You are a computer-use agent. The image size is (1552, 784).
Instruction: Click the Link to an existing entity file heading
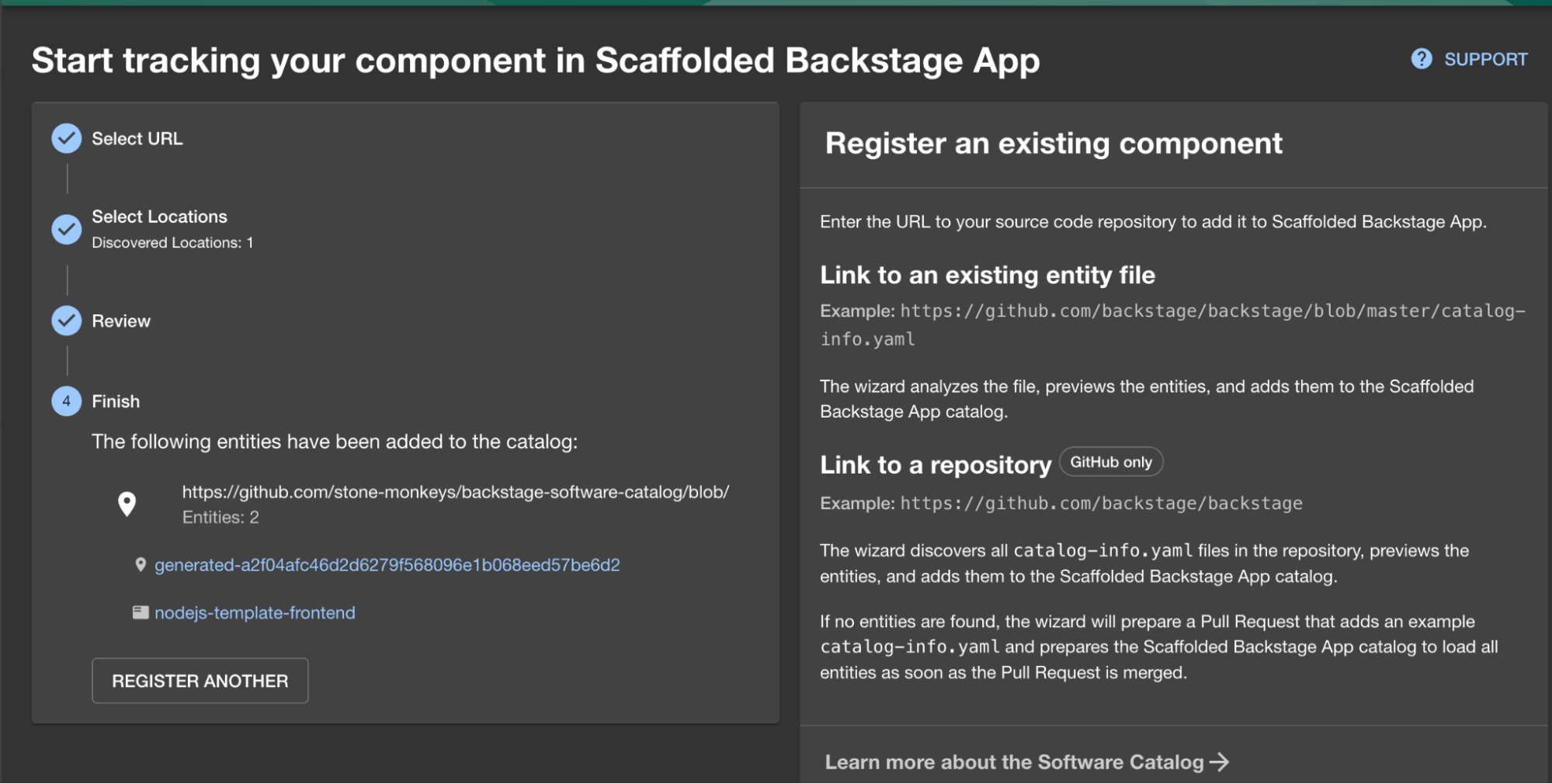pyautogui.click(x=988, y=275)
